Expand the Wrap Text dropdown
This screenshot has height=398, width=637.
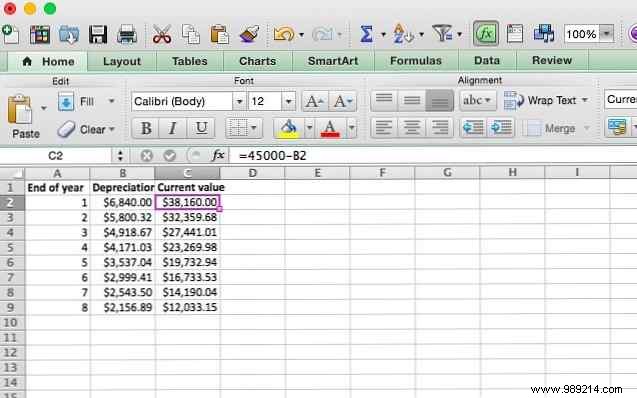585,100
